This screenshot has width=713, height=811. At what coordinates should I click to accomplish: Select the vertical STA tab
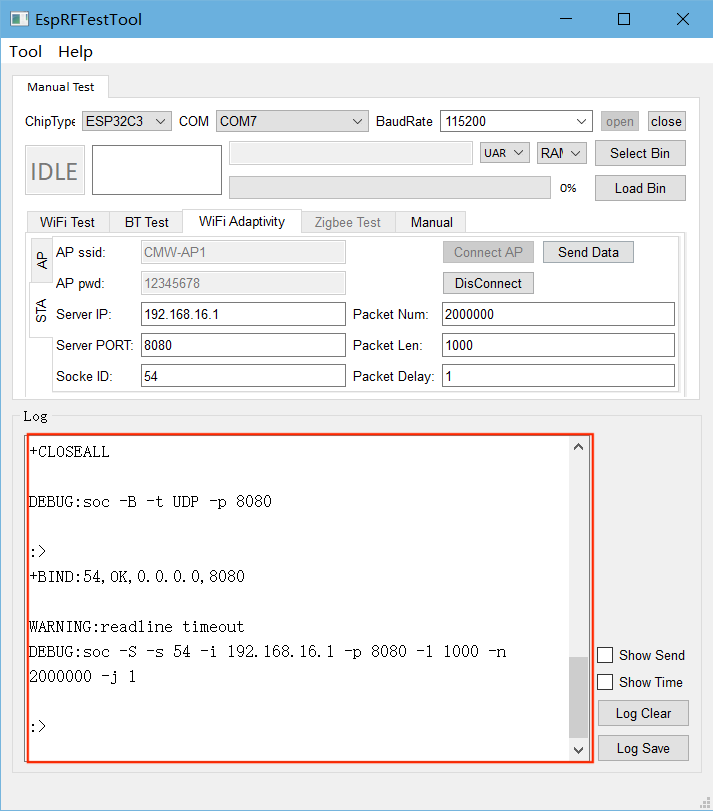pos(42,310)
